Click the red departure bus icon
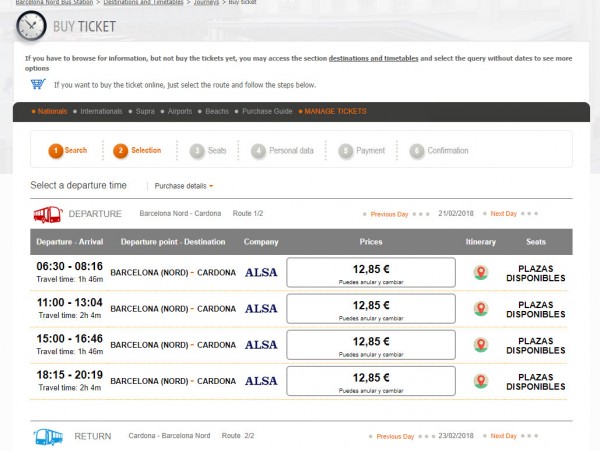600x451 pixels. coord(48,214)
